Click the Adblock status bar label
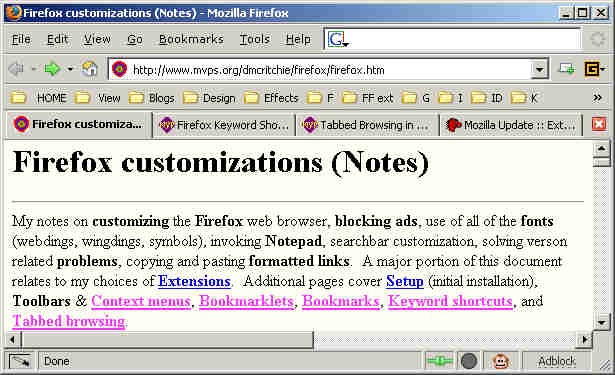 click(x=557, y=361)
